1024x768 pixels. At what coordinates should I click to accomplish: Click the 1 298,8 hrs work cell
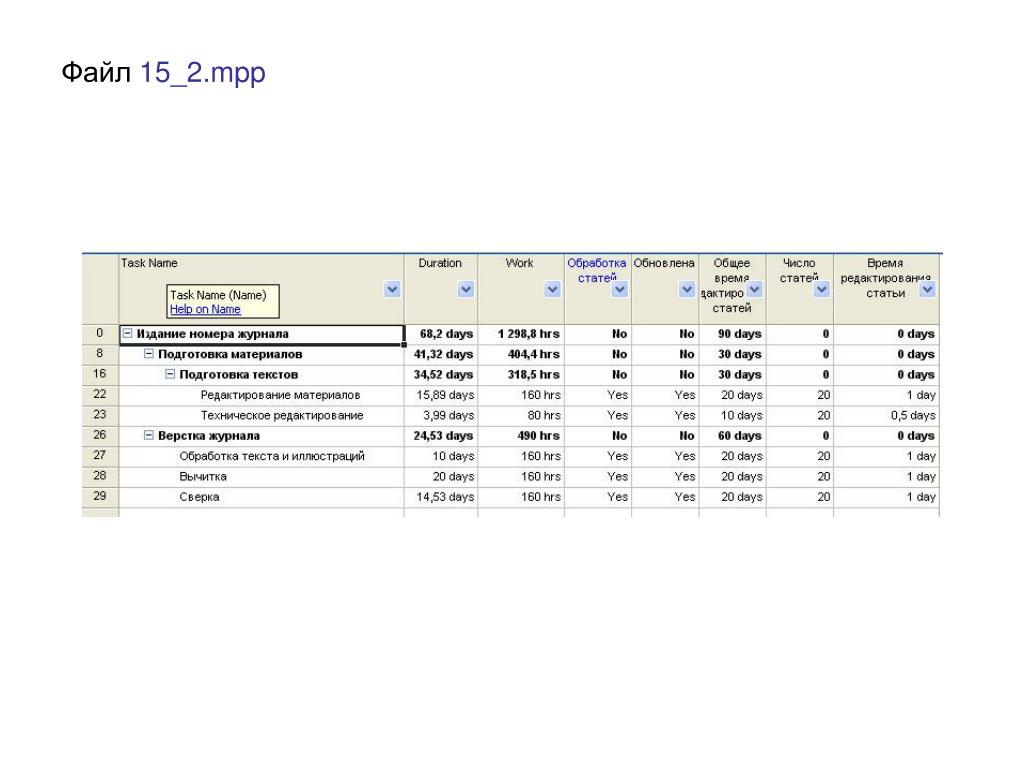pos(521,334)
